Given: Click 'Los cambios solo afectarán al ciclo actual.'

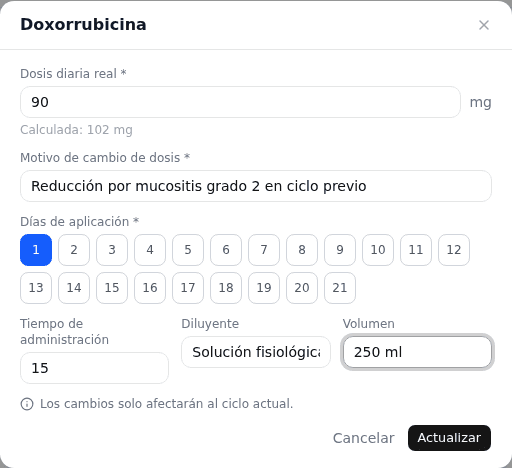Looking at the screenshot, I should (x=167, y=404).
